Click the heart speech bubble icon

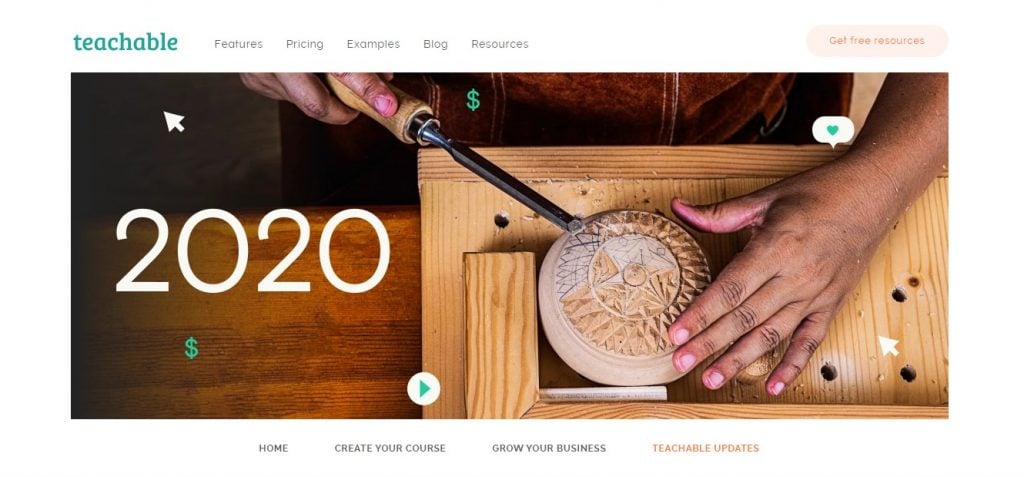tap(833, 131)
